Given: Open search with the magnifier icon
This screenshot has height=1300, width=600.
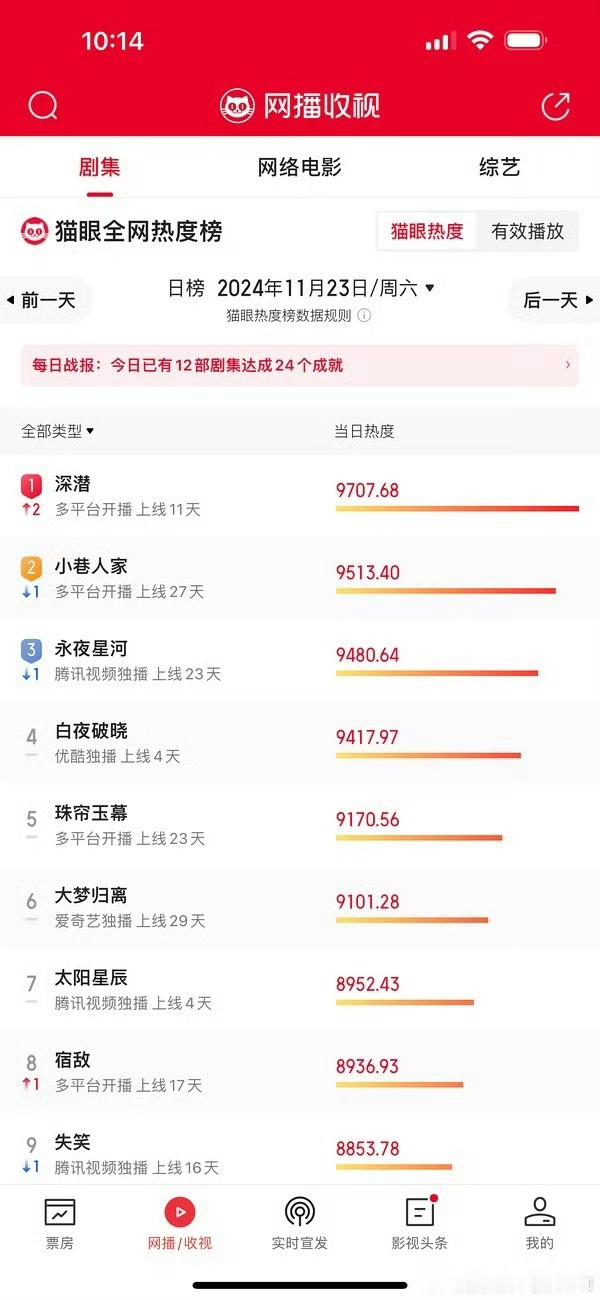Looking at the screenshot, I should pyautogui.click(x=43, y=106).
